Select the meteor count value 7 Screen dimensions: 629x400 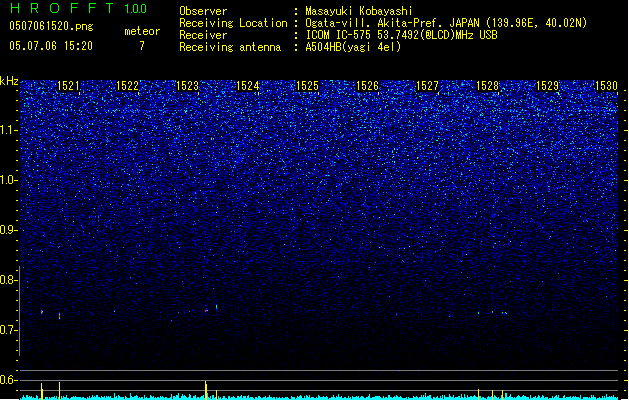coord(142,46)
